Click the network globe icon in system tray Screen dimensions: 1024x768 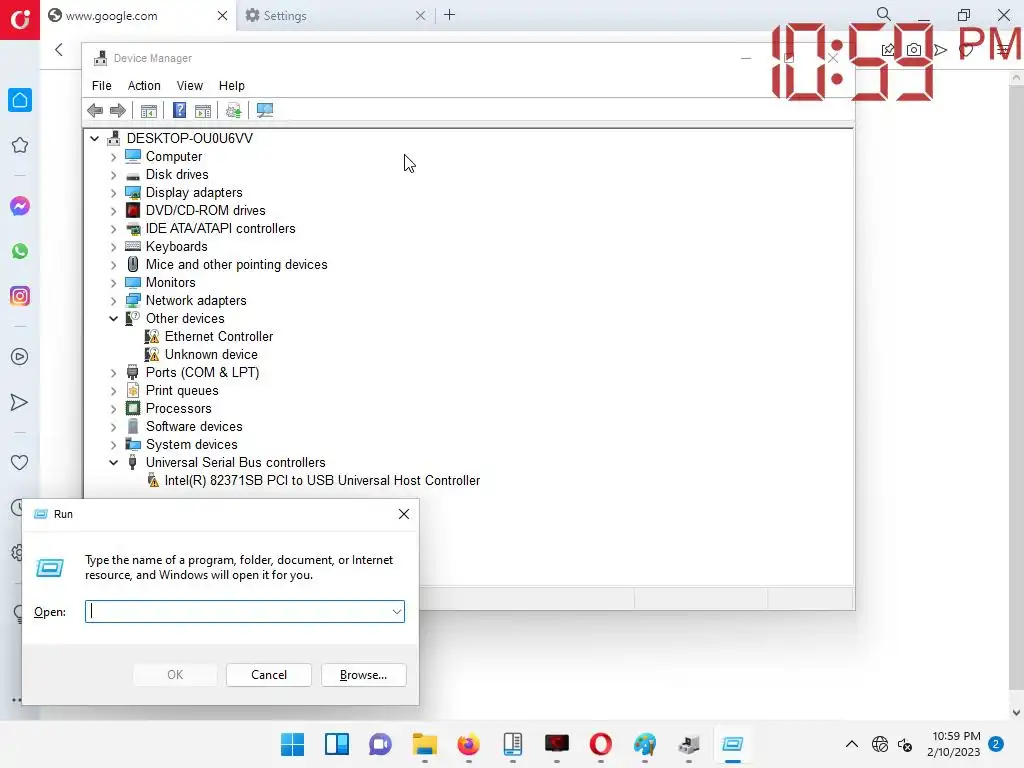click(x=880, y=744)
